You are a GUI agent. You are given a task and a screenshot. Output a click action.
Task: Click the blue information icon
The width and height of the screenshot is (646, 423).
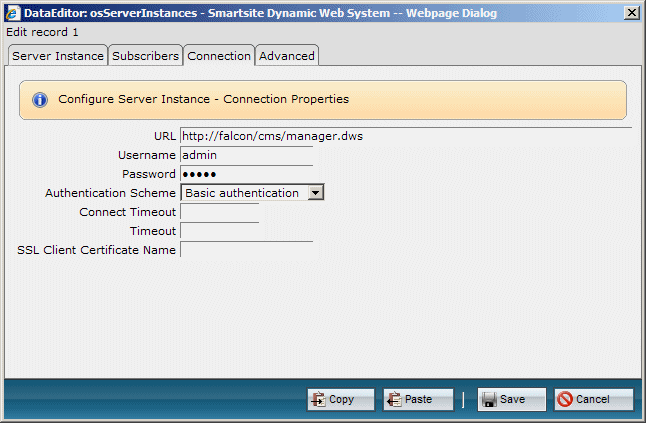[x=40, y=100]
